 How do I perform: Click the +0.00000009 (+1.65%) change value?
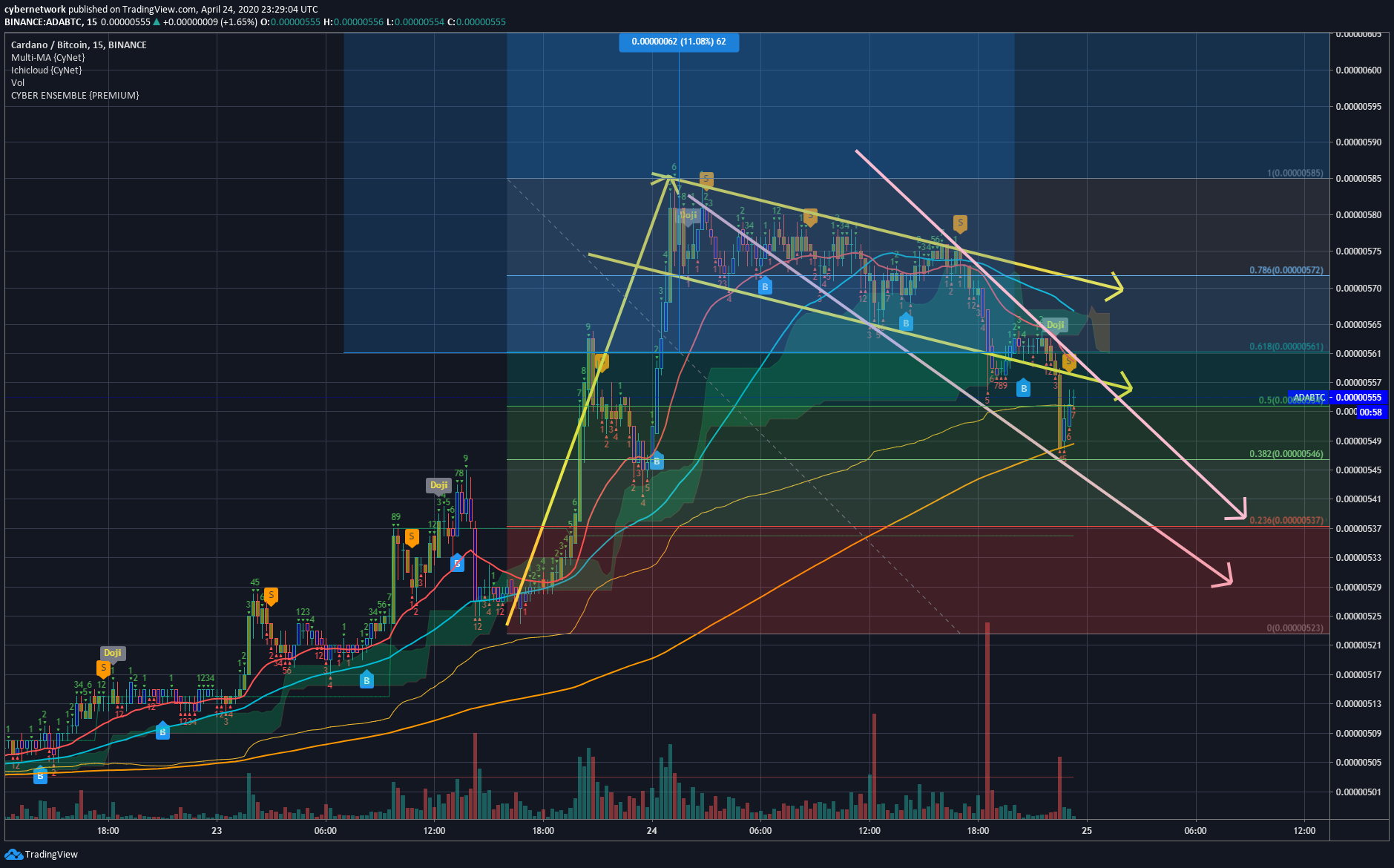pyautogui.click(x=211, y=22)
